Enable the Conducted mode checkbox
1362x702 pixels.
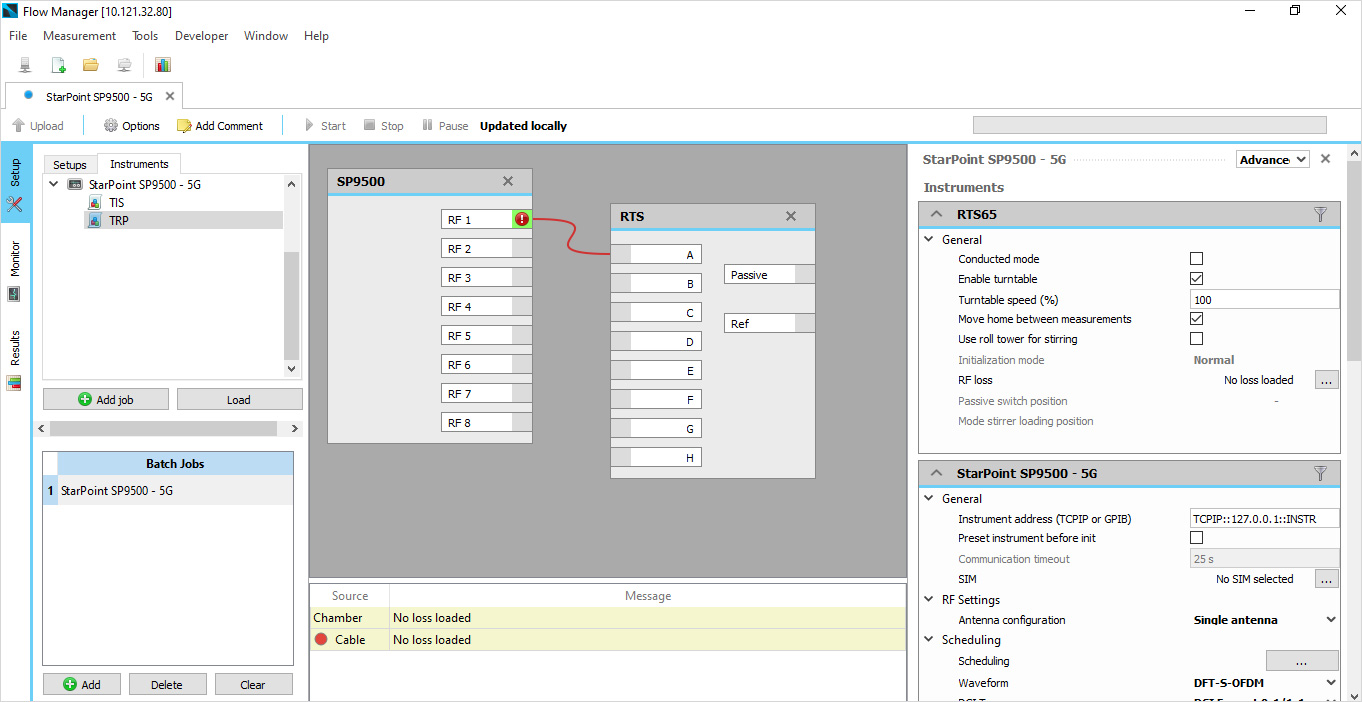[1196, 259]
